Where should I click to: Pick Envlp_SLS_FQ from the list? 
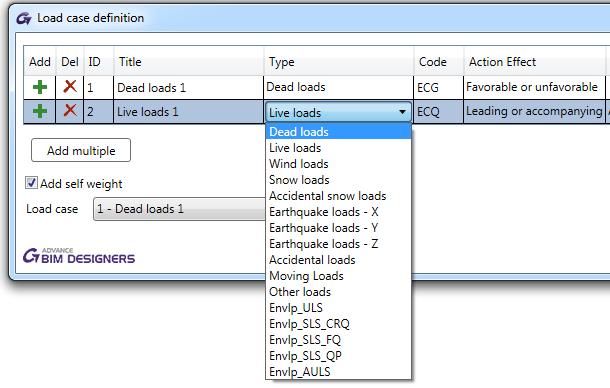click(x=338, y=339)
